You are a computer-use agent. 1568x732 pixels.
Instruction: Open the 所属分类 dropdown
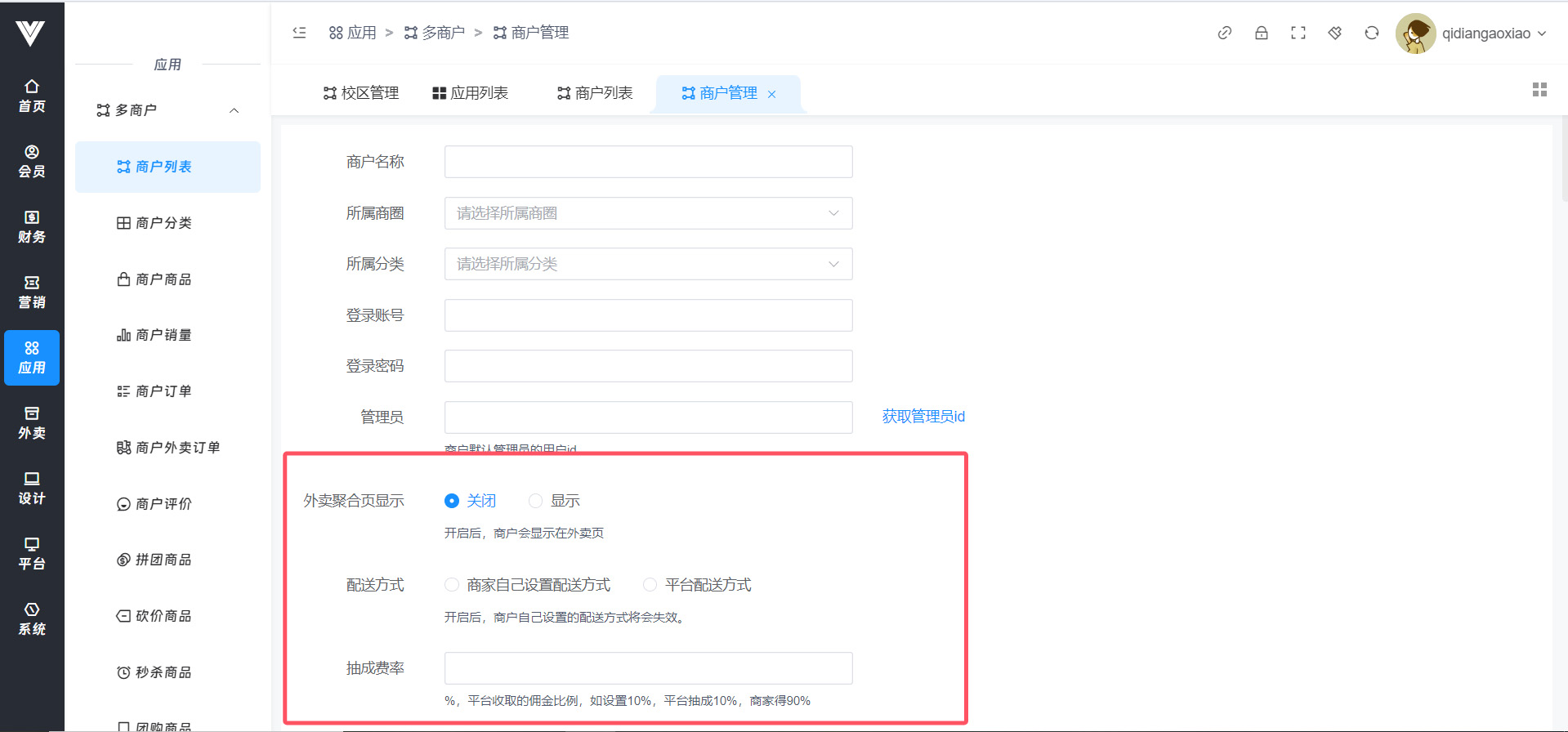pyautogui.click(x=648, y=264)
